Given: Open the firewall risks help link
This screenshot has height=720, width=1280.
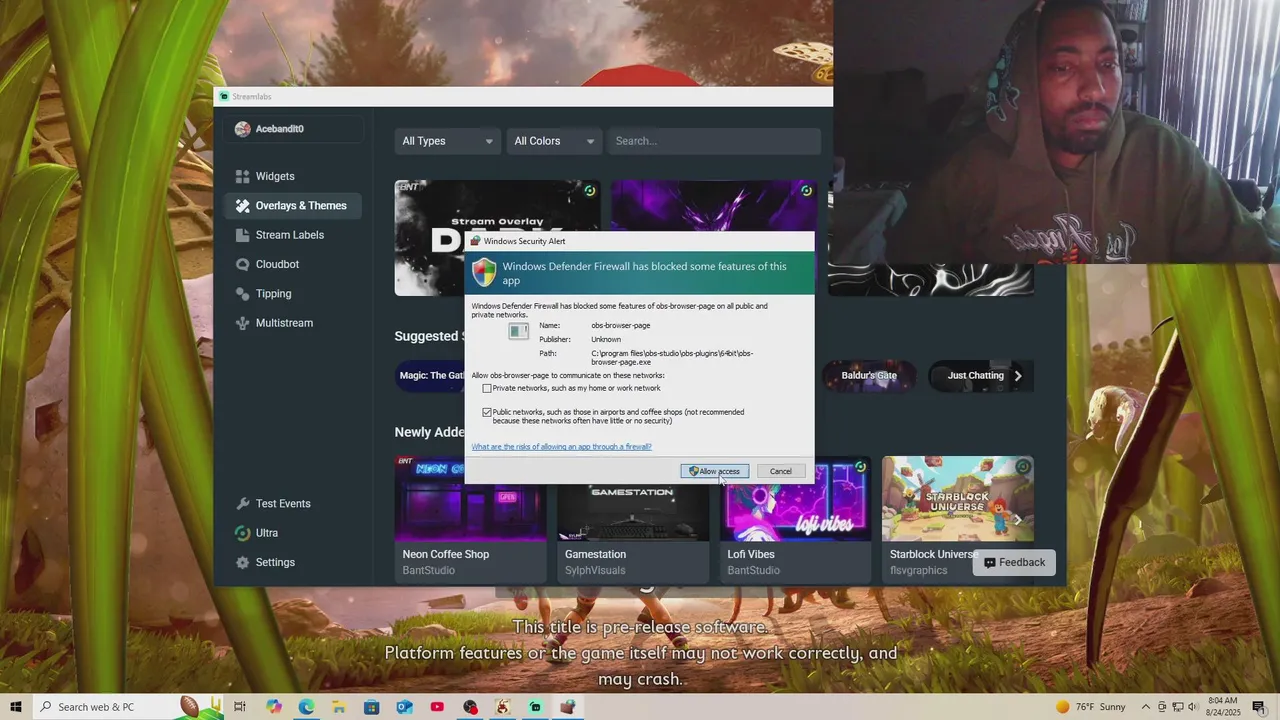Looking at the screenshot, I should tap(561, 447).
